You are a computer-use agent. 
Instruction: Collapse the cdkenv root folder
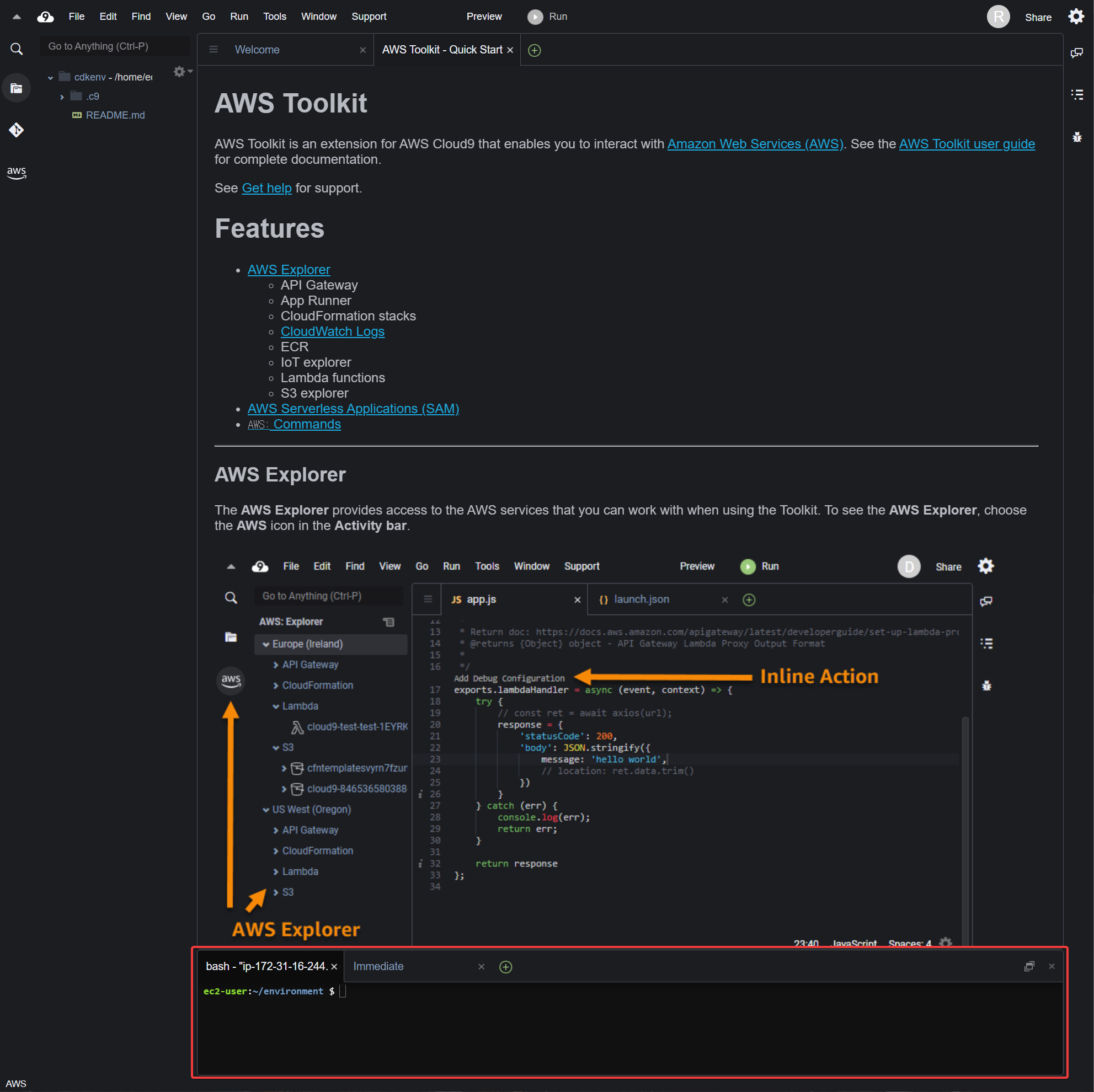50,78
